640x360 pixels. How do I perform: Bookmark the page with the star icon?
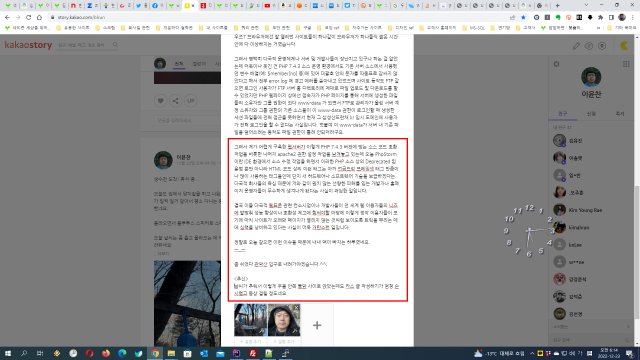523,18
